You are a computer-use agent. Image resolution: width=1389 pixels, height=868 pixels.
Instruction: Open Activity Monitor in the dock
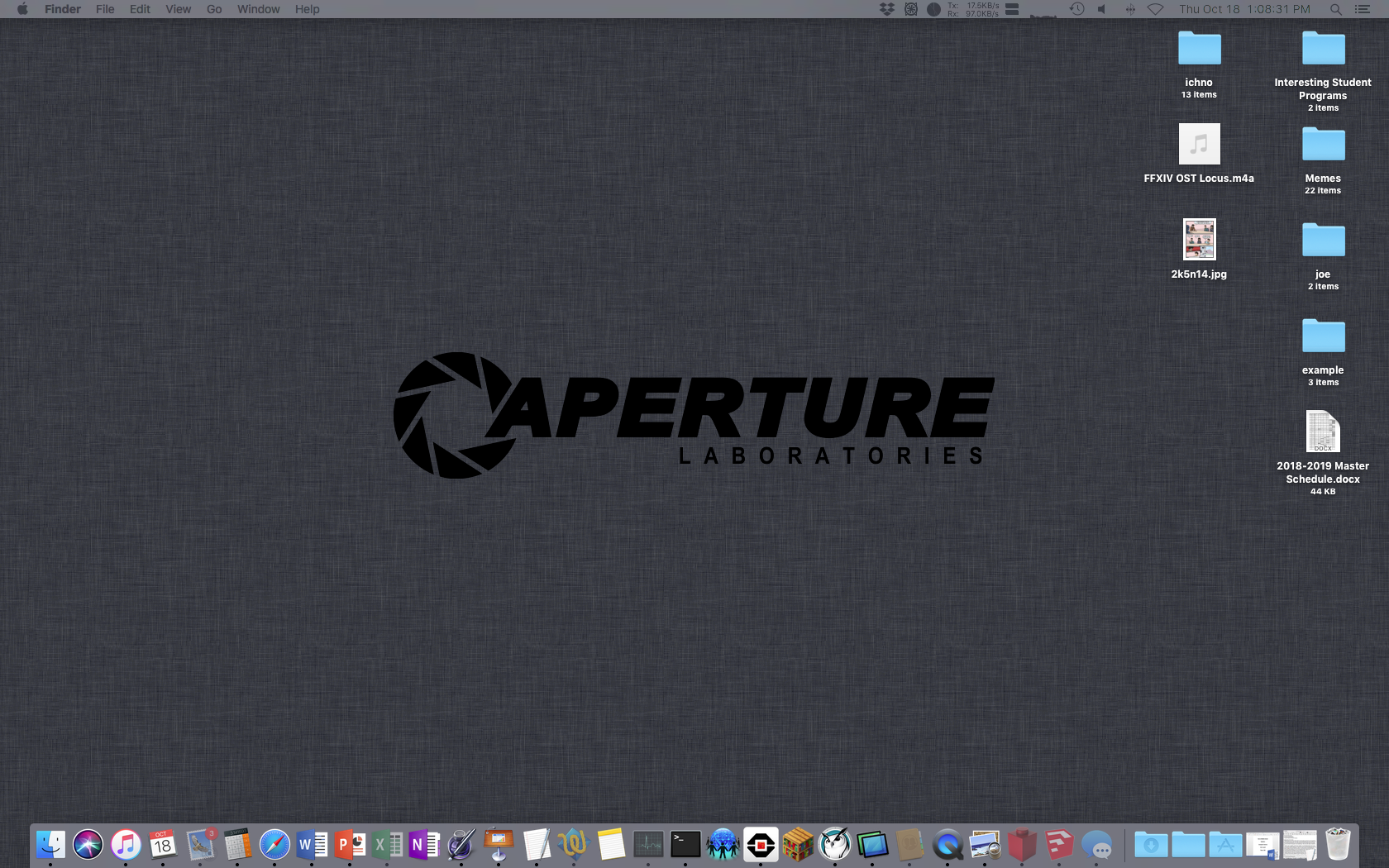(x=648, y=845)
